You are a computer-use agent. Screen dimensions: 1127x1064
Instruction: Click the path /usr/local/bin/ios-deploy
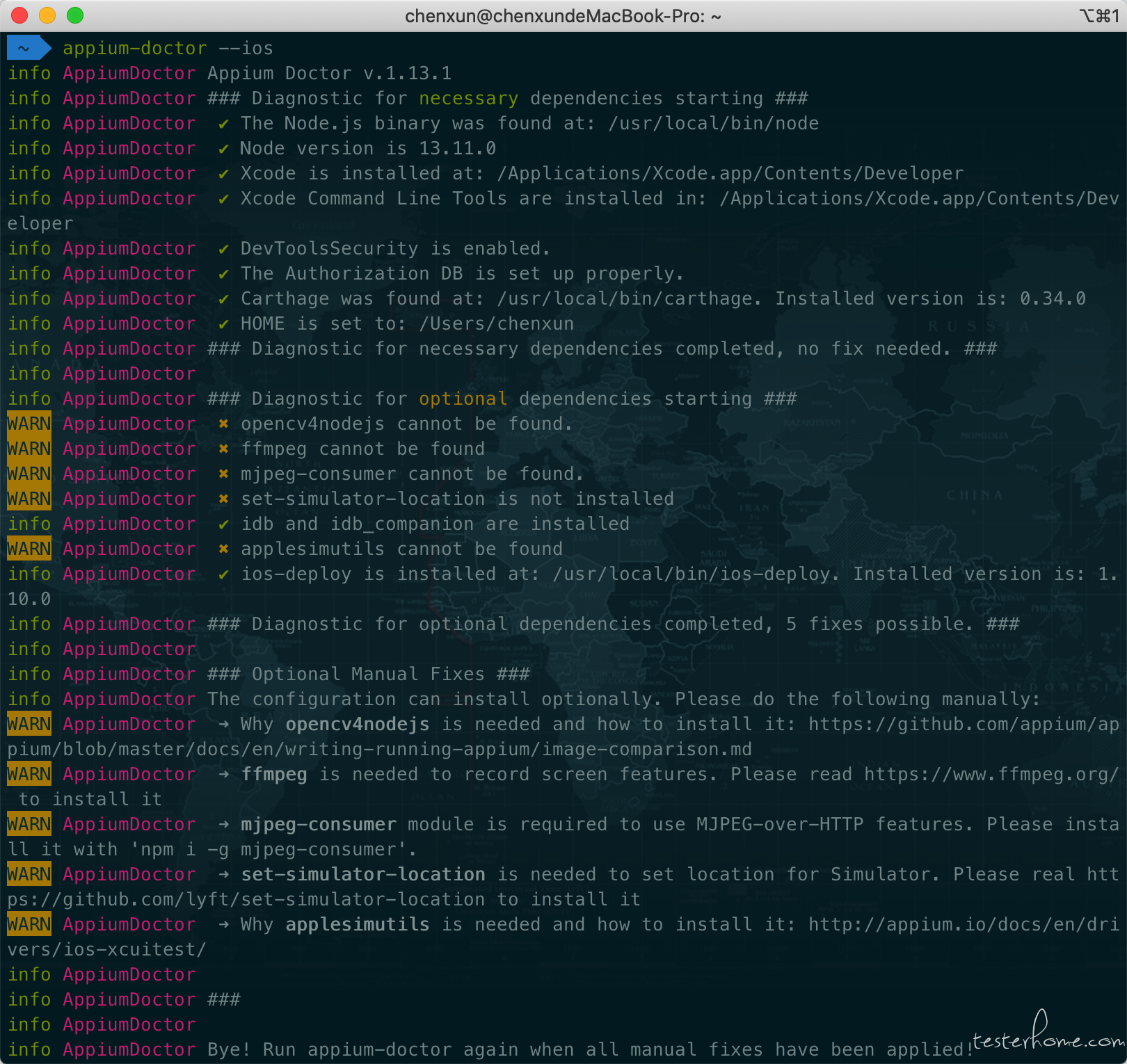691,574
